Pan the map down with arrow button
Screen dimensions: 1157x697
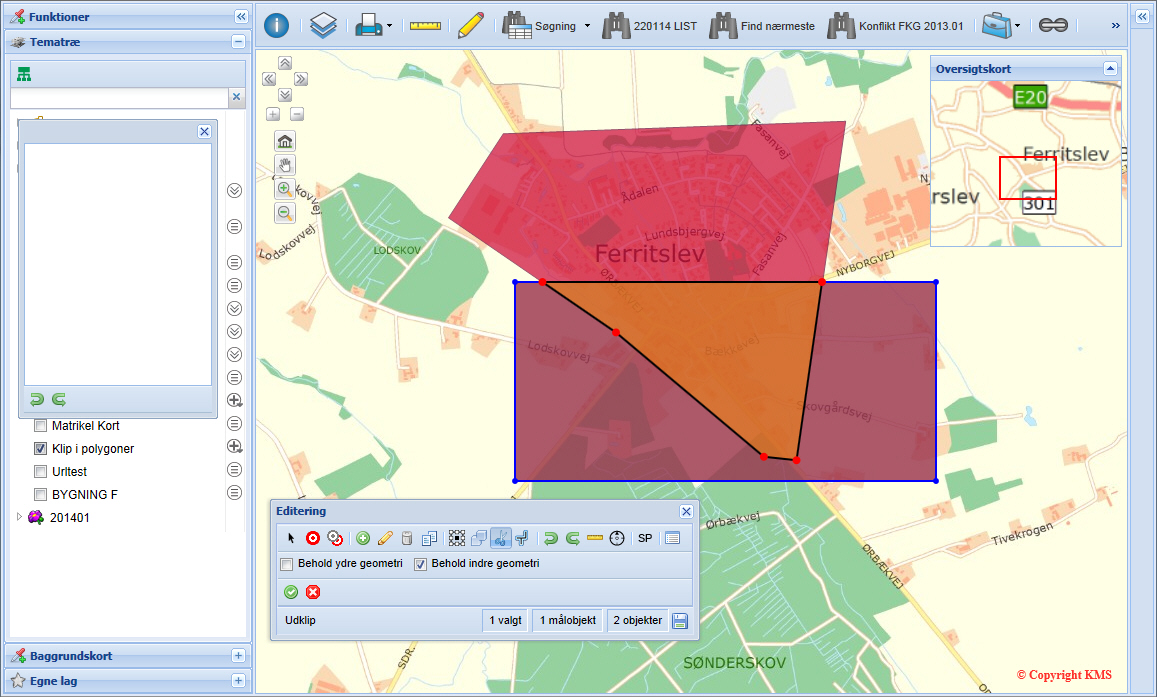pos(285,95)
